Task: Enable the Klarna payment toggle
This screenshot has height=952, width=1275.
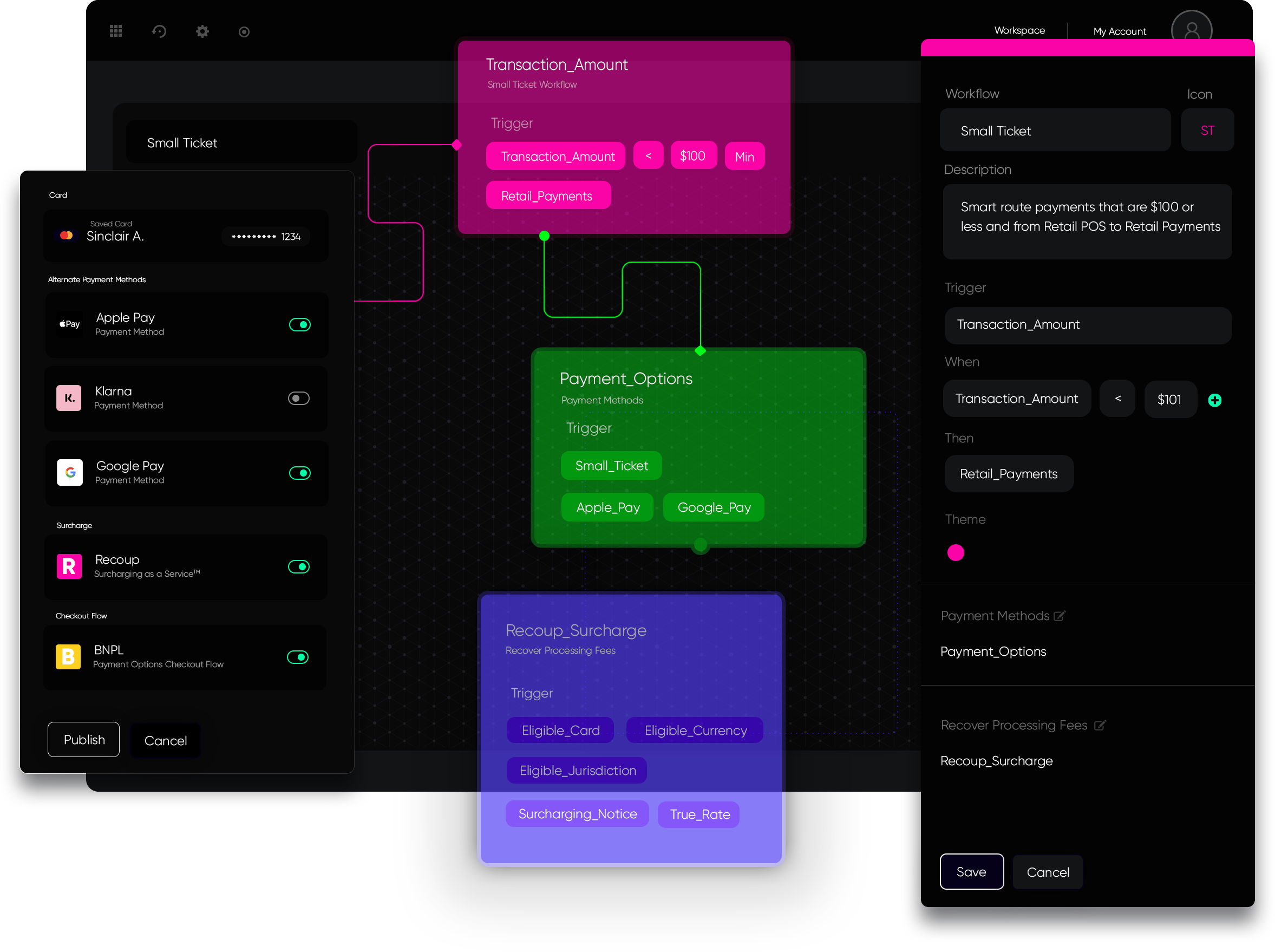Action: coord(298,398)
